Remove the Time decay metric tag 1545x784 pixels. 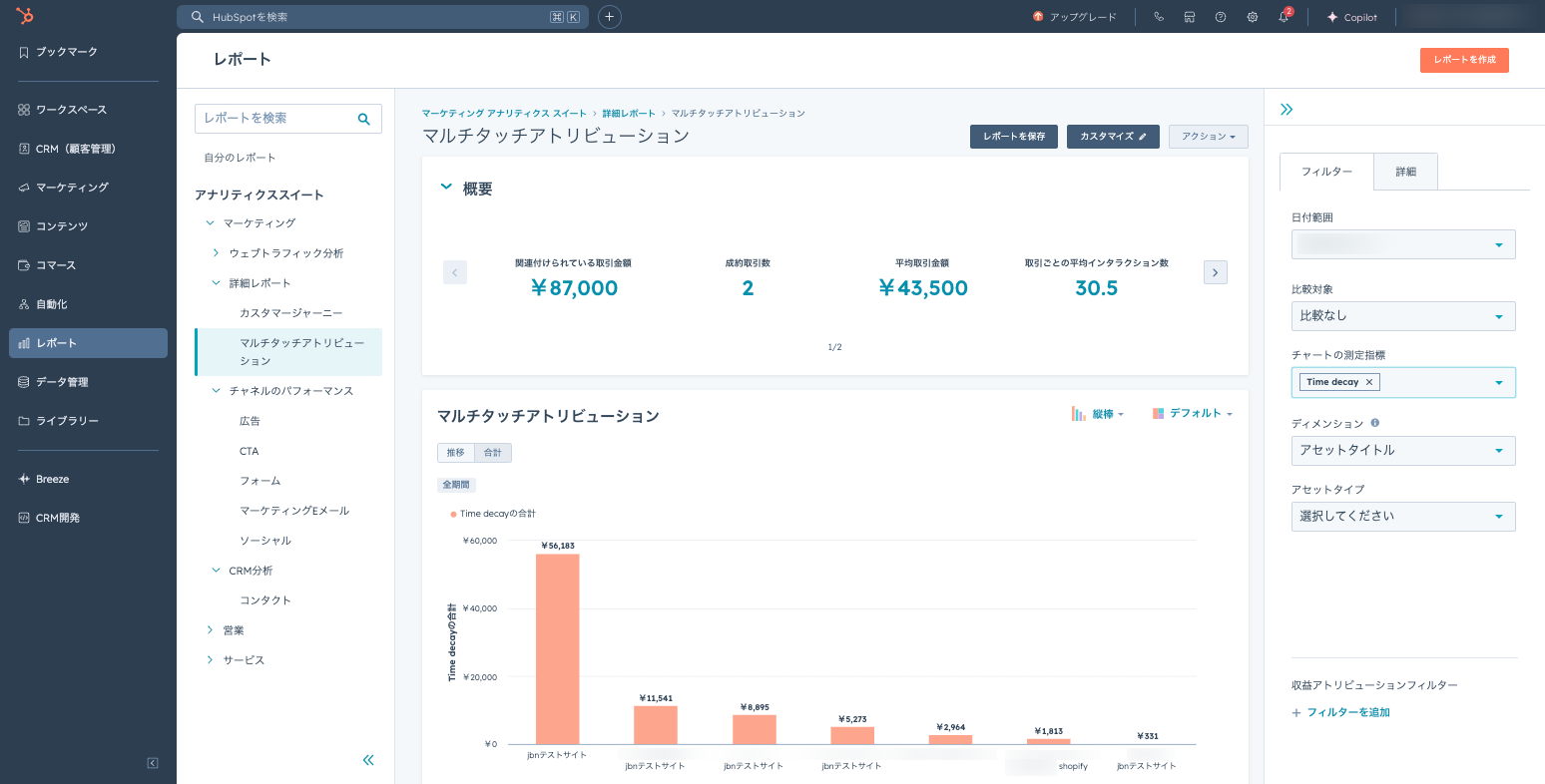[x=1369, y=382]
